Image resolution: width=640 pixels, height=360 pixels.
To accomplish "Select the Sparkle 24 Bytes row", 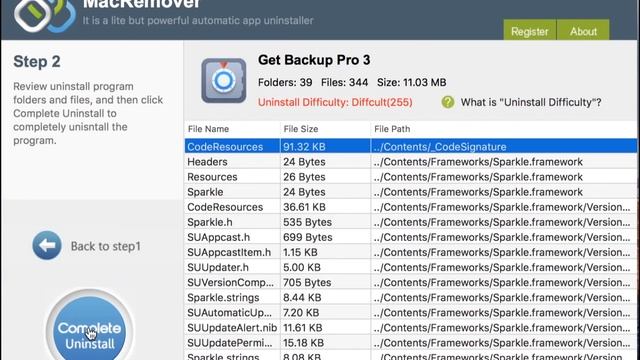I will click(411, 192).
